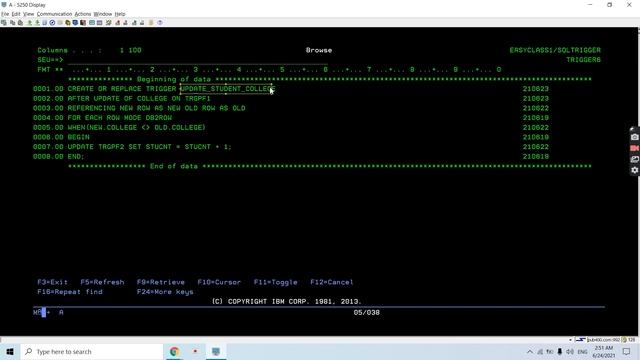Click the F11=Toggle function key label
This screenshot has width=640, height=360.
[x=276, y=282]
